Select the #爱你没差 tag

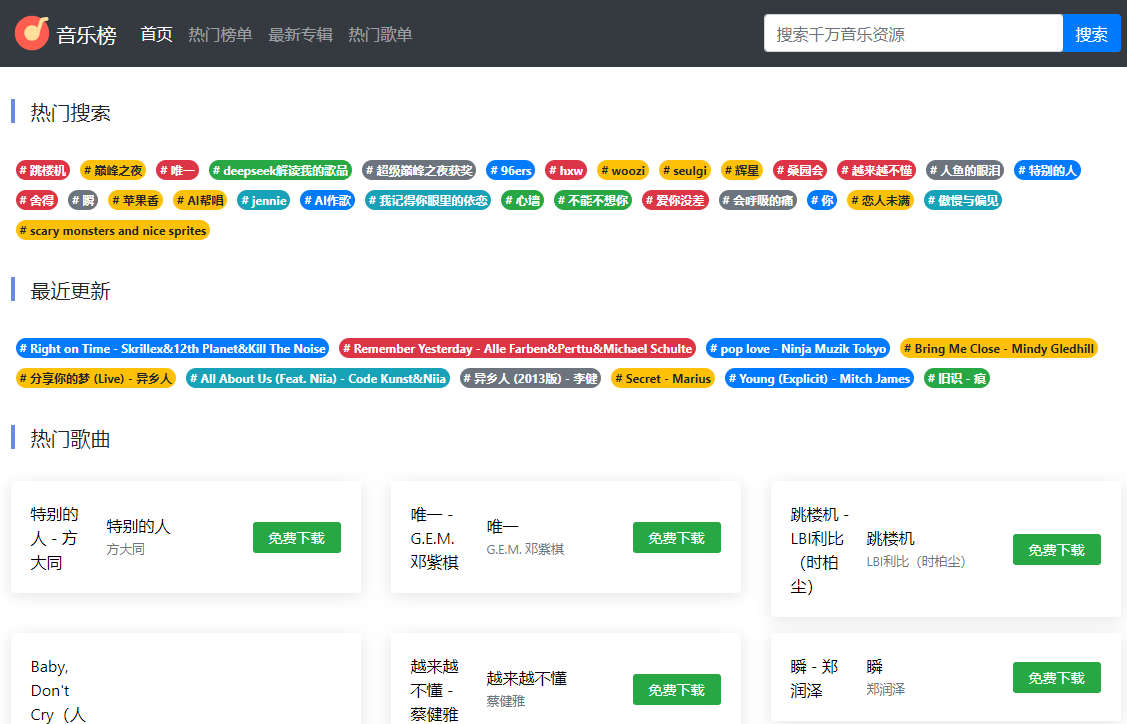pos(675,201)
